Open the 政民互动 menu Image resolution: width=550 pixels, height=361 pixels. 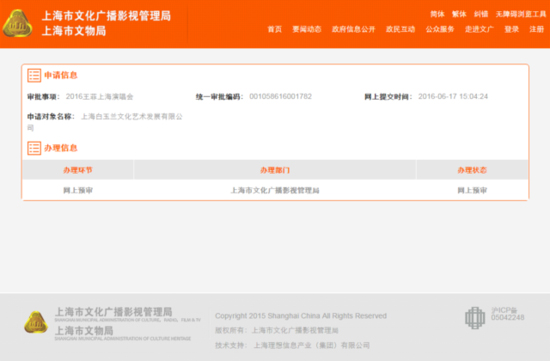coord(401,29)
